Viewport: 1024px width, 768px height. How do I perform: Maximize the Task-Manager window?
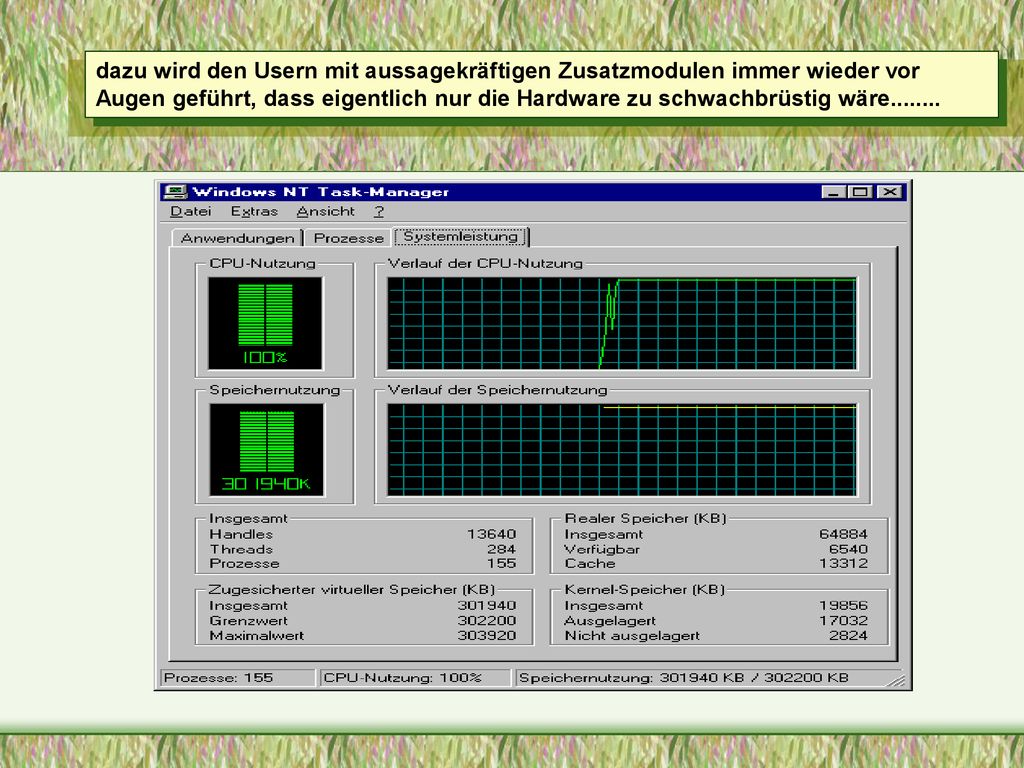click(860, 192)
